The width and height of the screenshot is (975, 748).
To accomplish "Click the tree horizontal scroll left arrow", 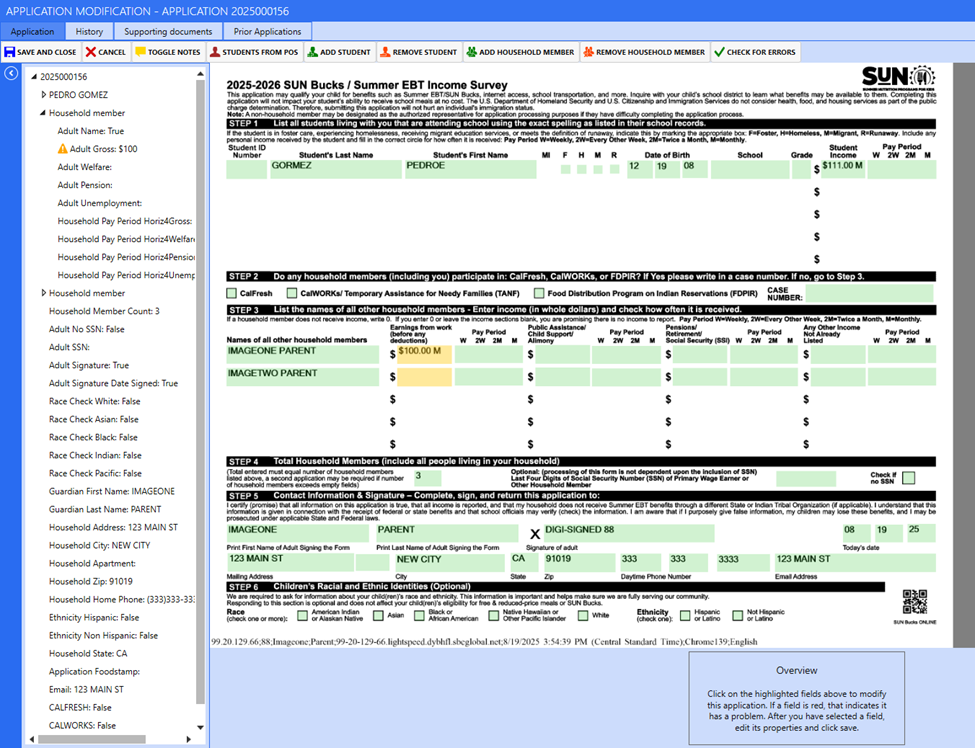I will tap(32, 739).
